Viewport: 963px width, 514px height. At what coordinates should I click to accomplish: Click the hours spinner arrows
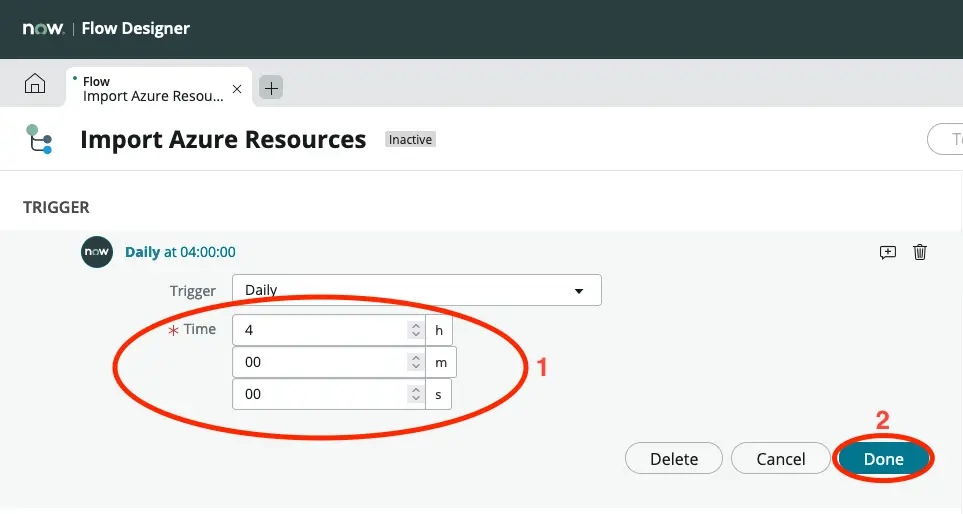tap(415, 329)
